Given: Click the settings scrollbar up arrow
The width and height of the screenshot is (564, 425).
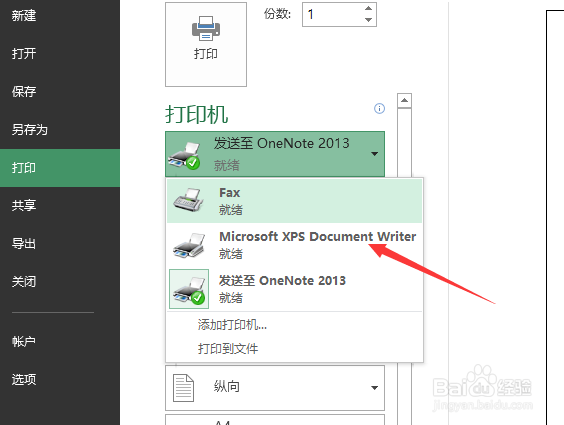Looking at the screenshot, I should click(404, 100).
